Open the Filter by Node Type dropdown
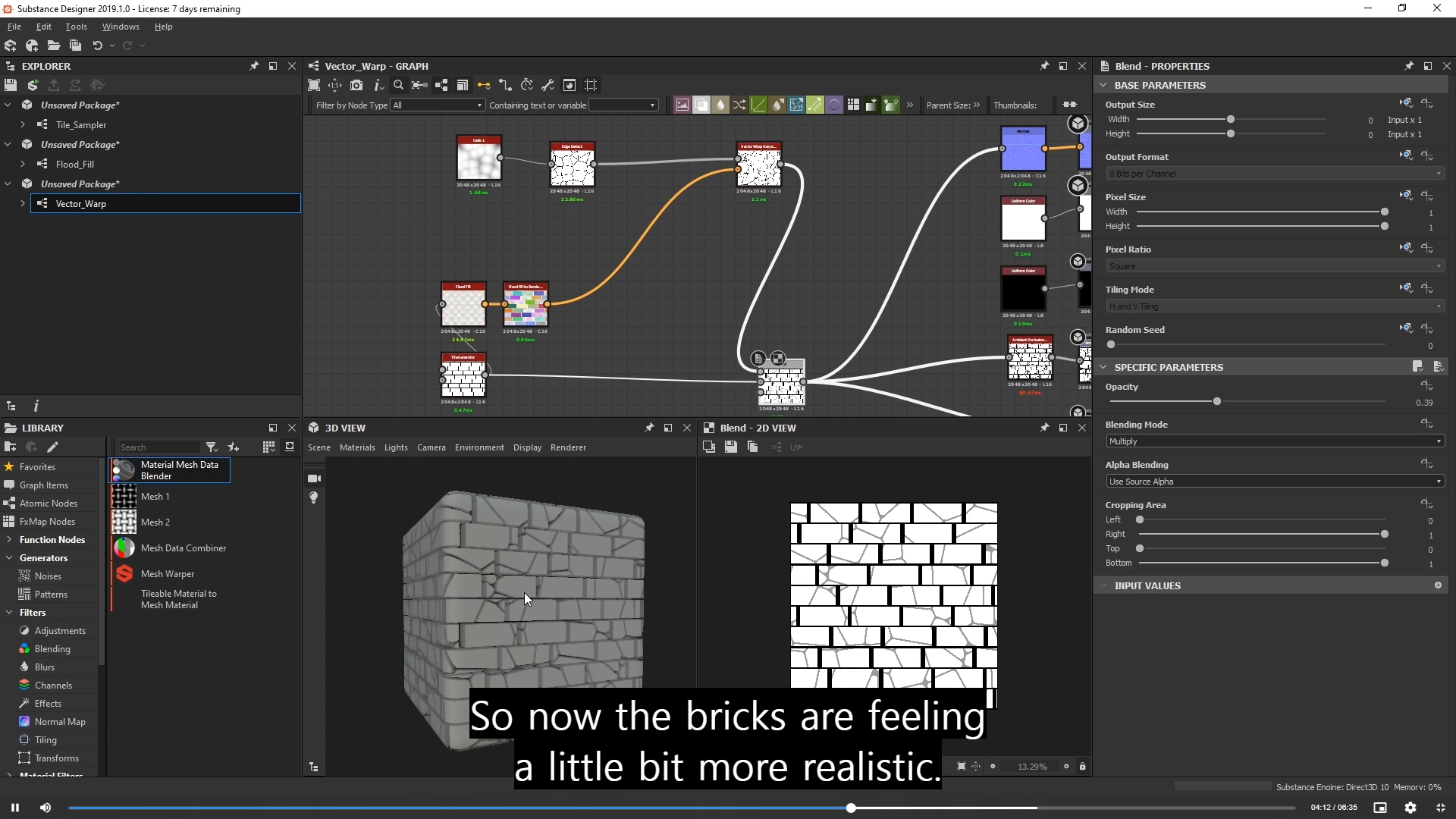The image size is (1456, 819). [x=438, y=105]
